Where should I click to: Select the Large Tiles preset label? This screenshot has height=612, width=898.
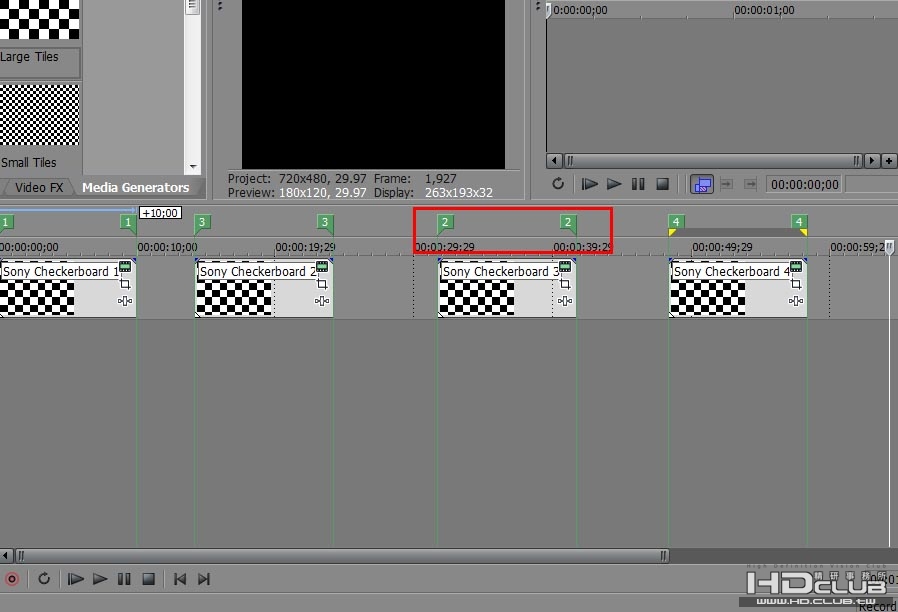[30, 57]
